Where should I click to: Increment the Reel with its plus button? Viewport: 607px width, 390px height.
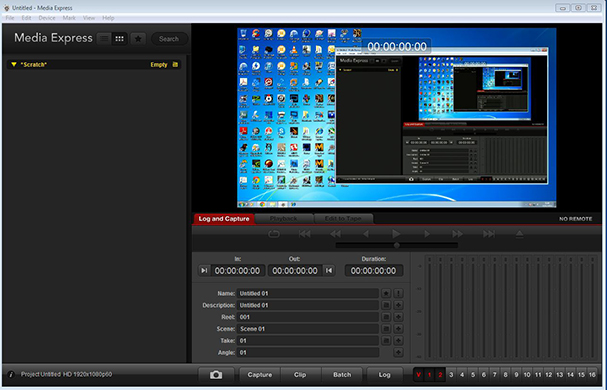pos(398,317)
